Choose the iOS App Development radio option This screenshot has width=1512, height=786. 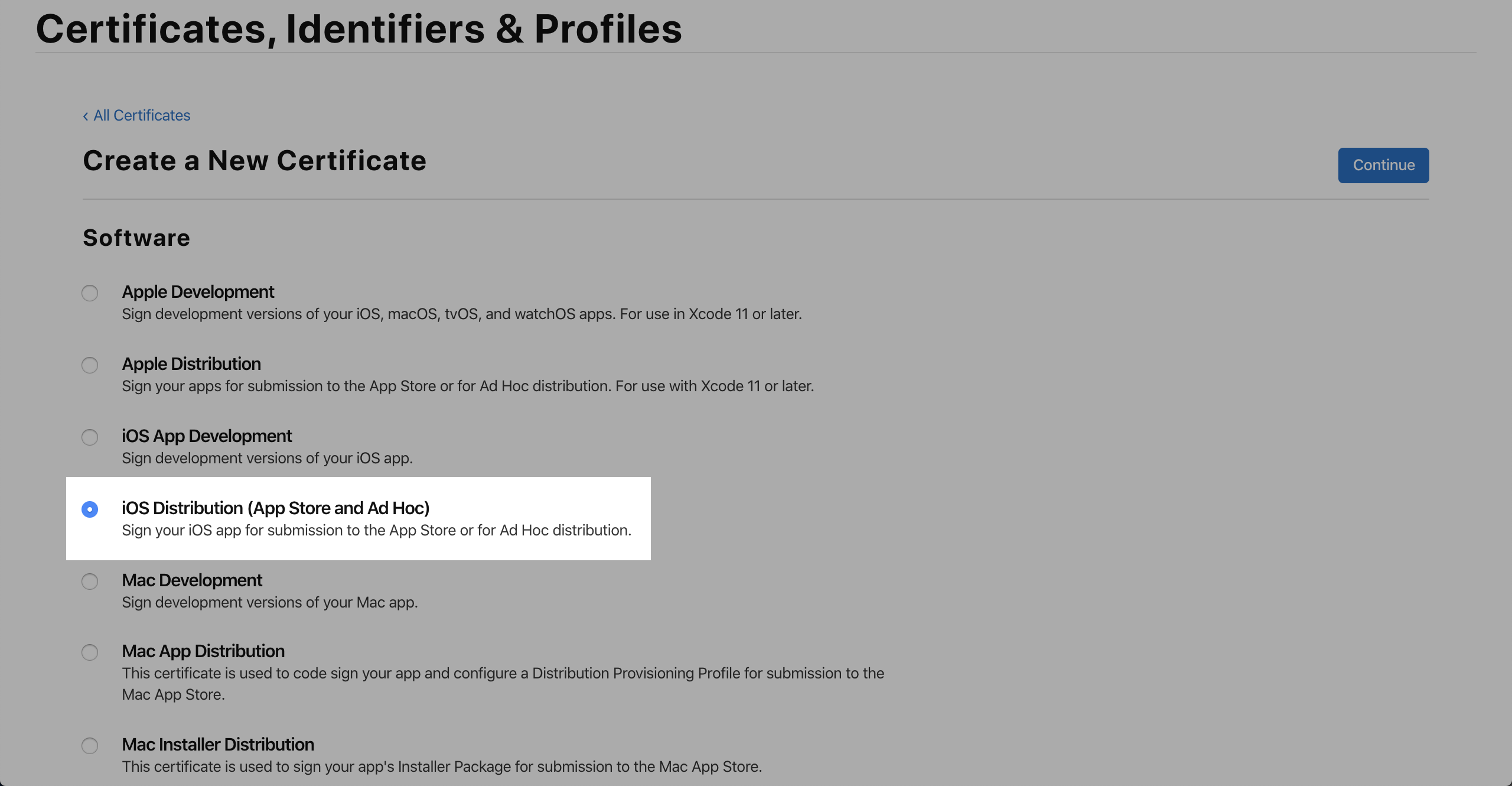point(90,437)
